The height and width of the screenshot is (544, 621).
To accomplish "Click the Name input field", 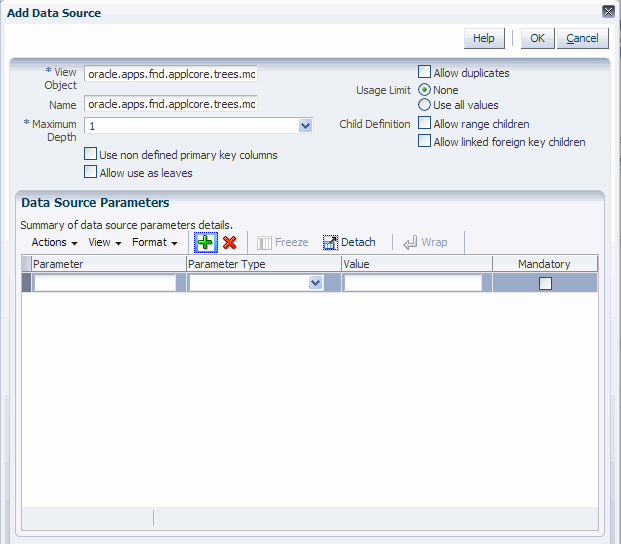I will click(171, 104).
